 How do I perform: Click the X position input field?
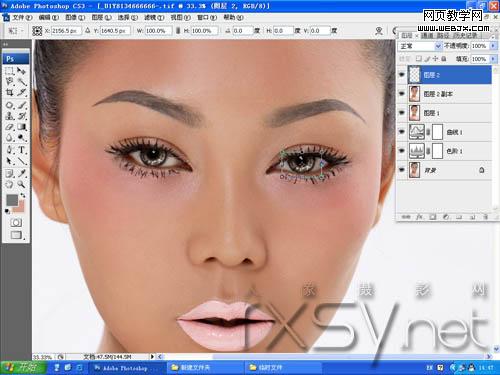coord(66,31)
